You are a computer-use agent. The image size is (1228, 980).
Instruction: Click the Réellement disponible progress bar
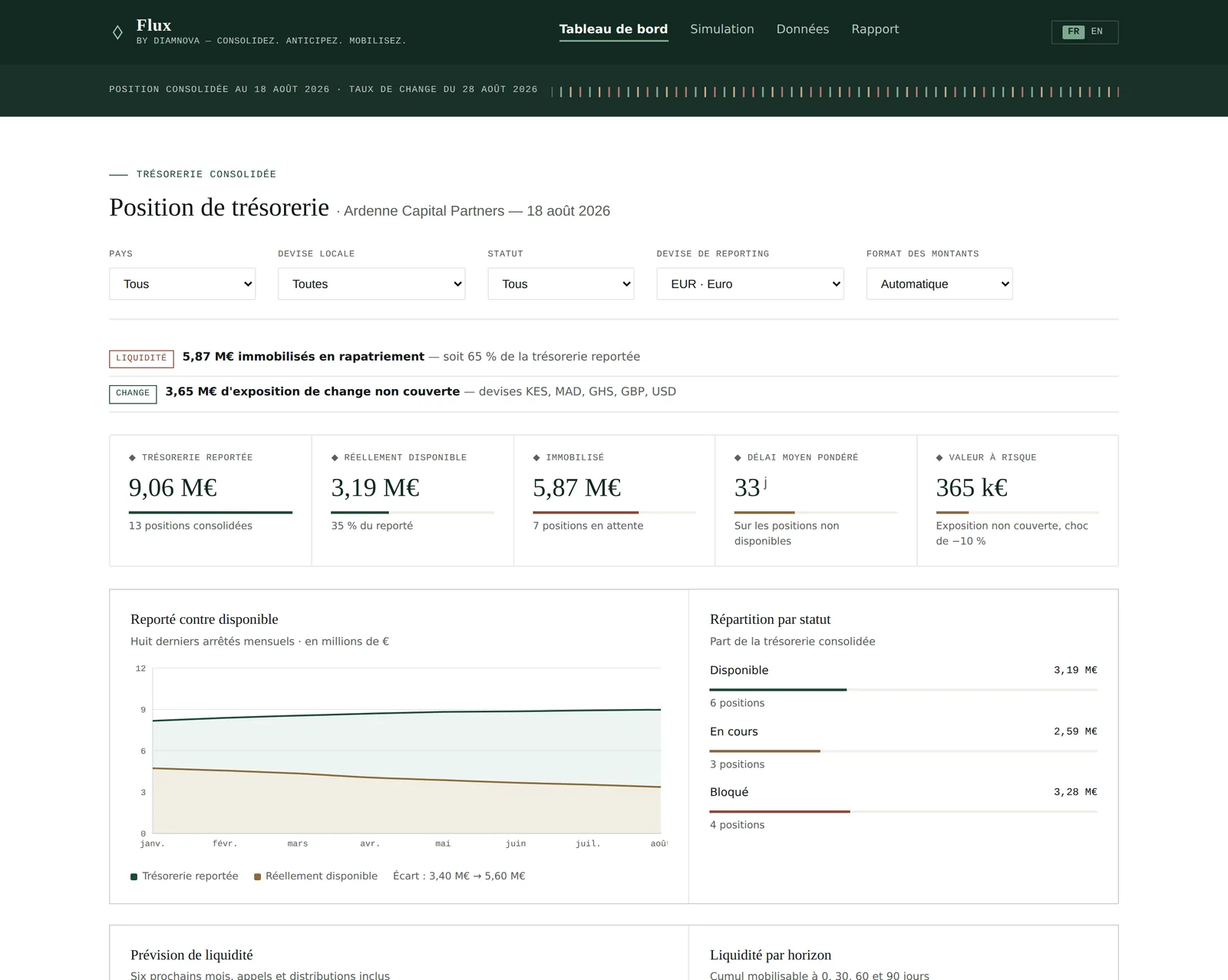click(x=412, y=512)
